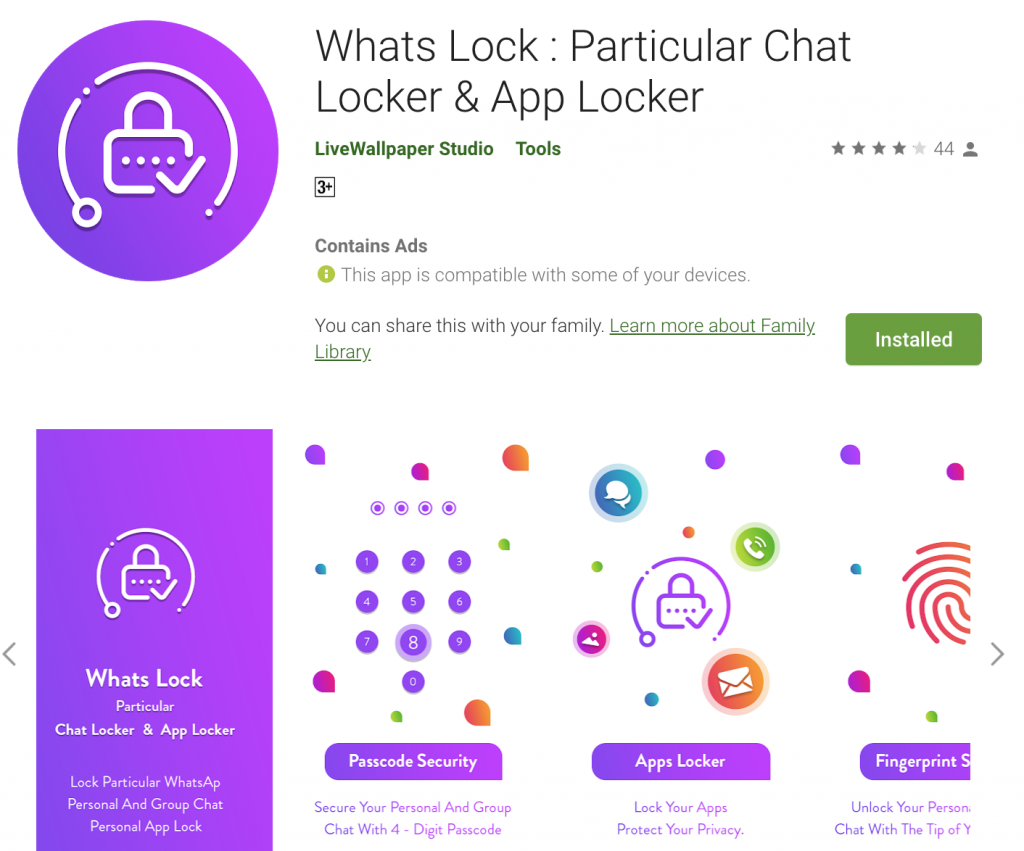Click the orange envelope mail icon

click(735, 682)
